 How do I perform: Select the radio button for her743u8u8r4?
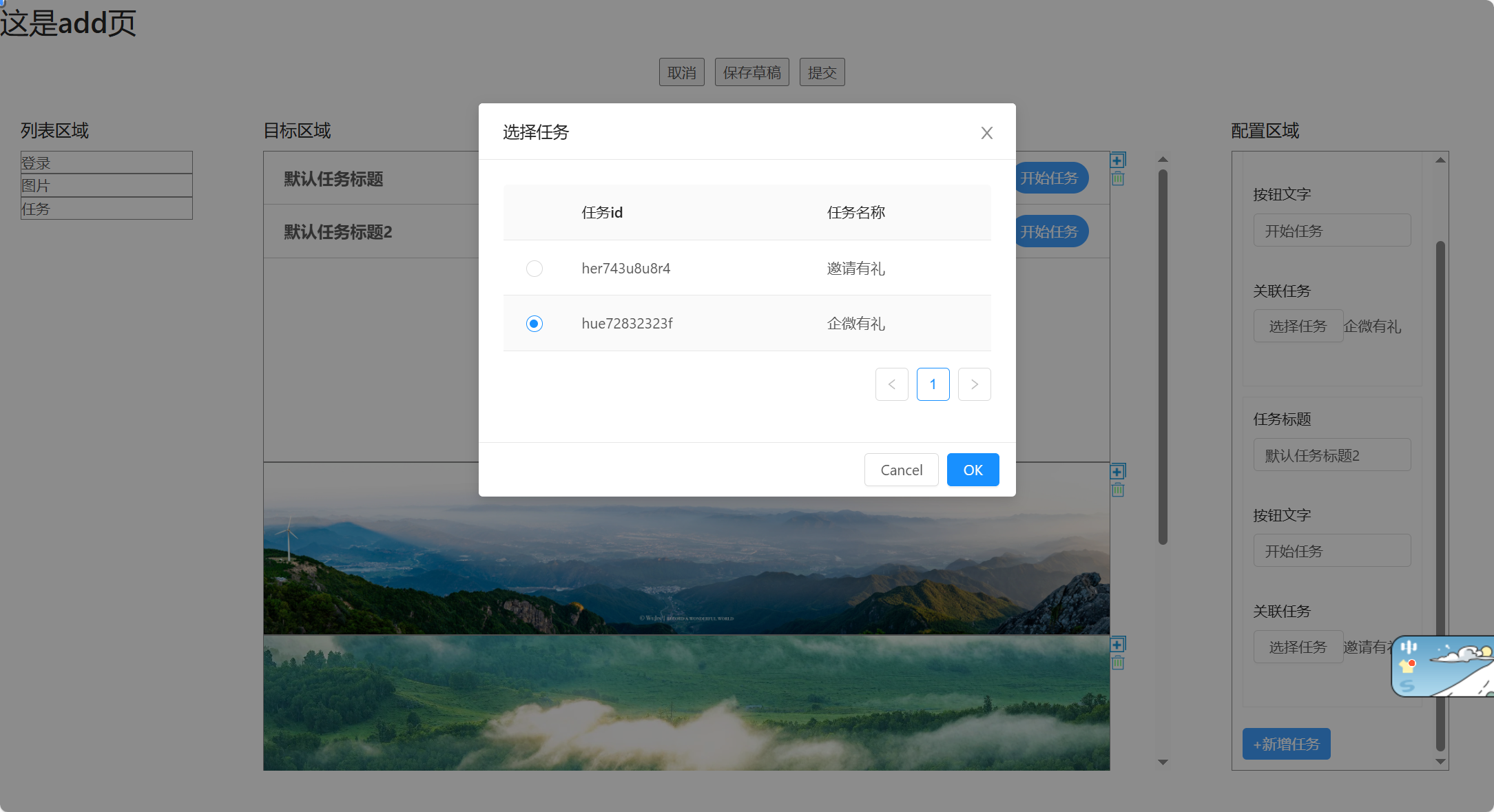tap(535, 269)
